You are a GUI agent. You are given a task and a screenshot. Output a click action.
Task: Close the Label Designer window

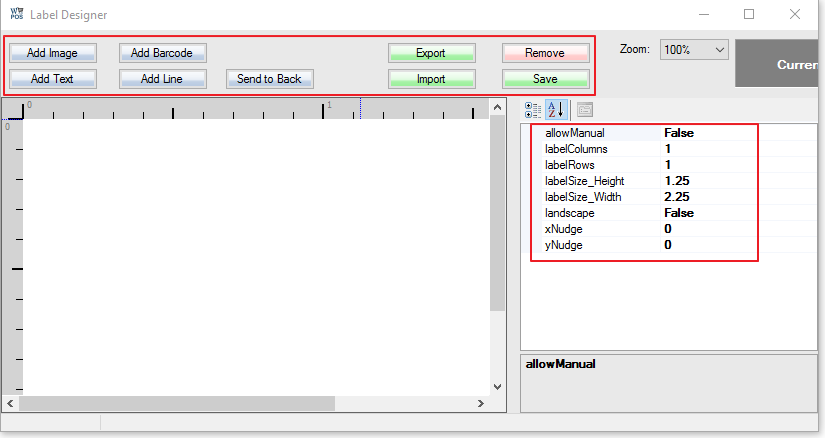click(795, 14)
